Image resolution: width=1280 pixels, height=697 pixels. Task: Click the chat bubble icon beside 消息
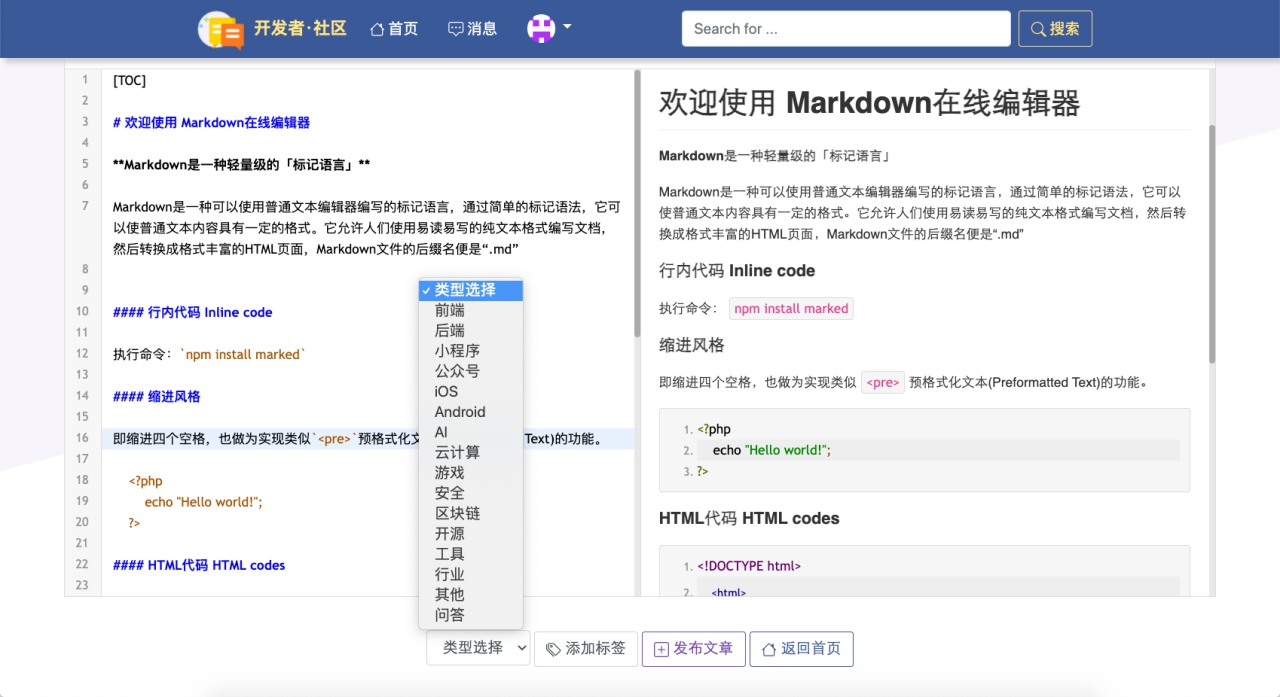point(455,29)
